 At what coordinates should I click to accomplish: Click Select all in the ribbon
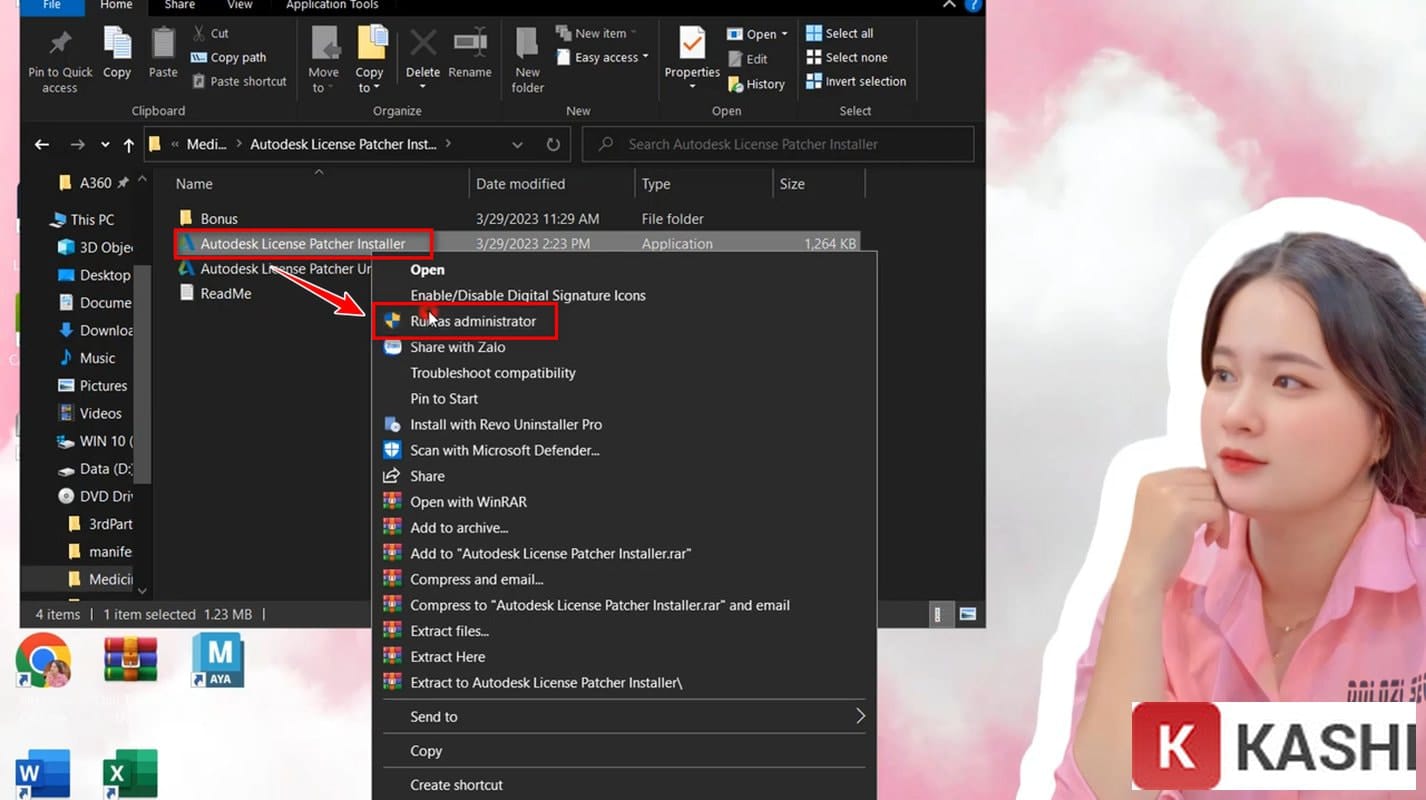849,33
